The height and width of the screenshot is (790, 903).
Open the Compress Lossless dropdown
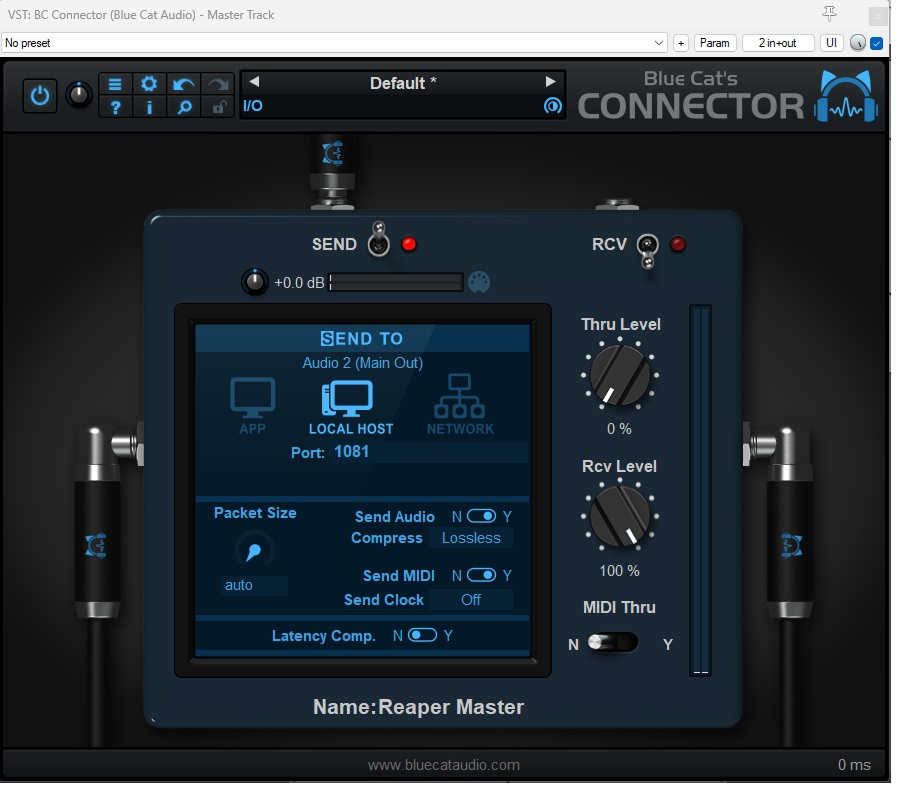pos(471,538)
